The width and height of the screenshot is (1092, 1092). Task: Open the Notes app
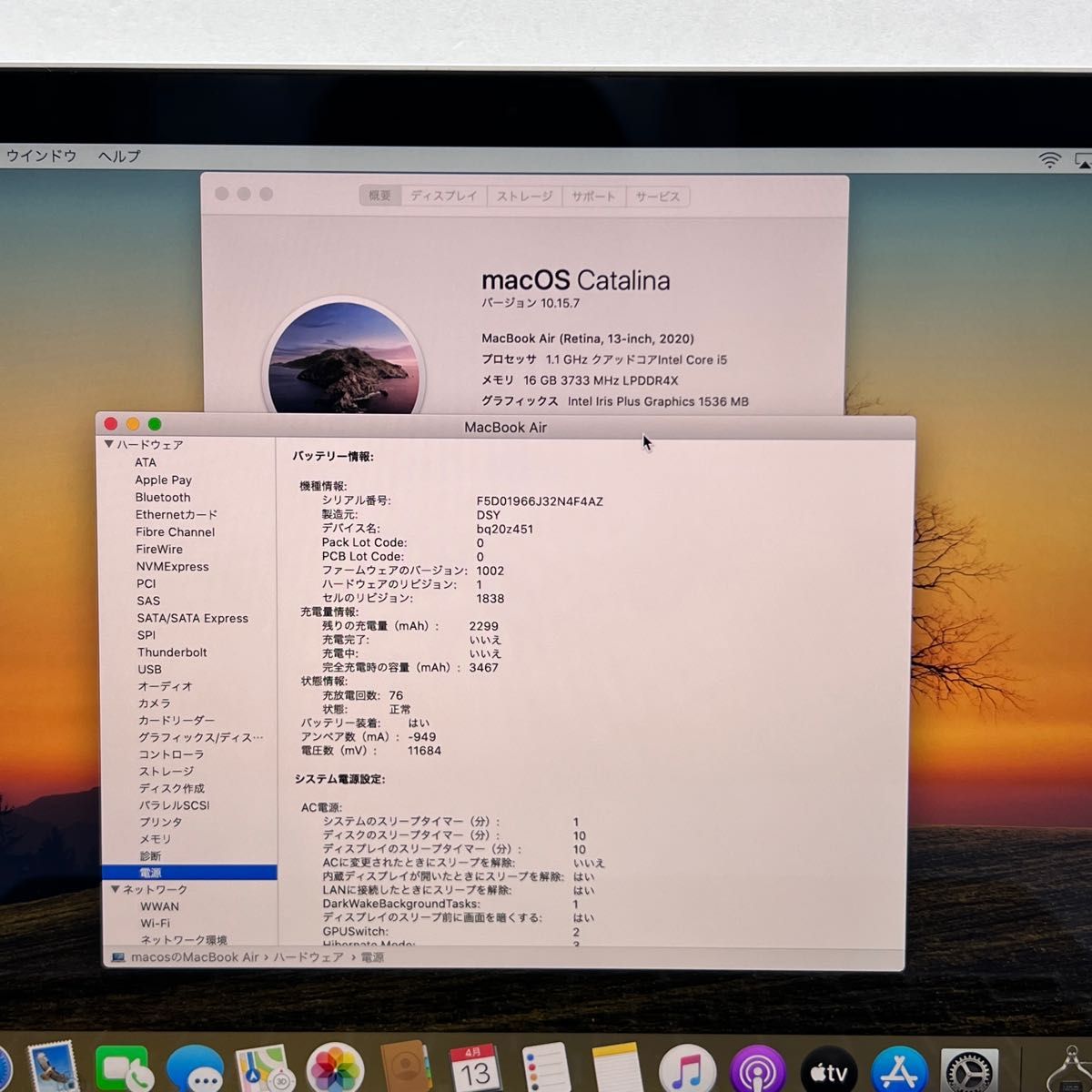[x=617, y=1068]
